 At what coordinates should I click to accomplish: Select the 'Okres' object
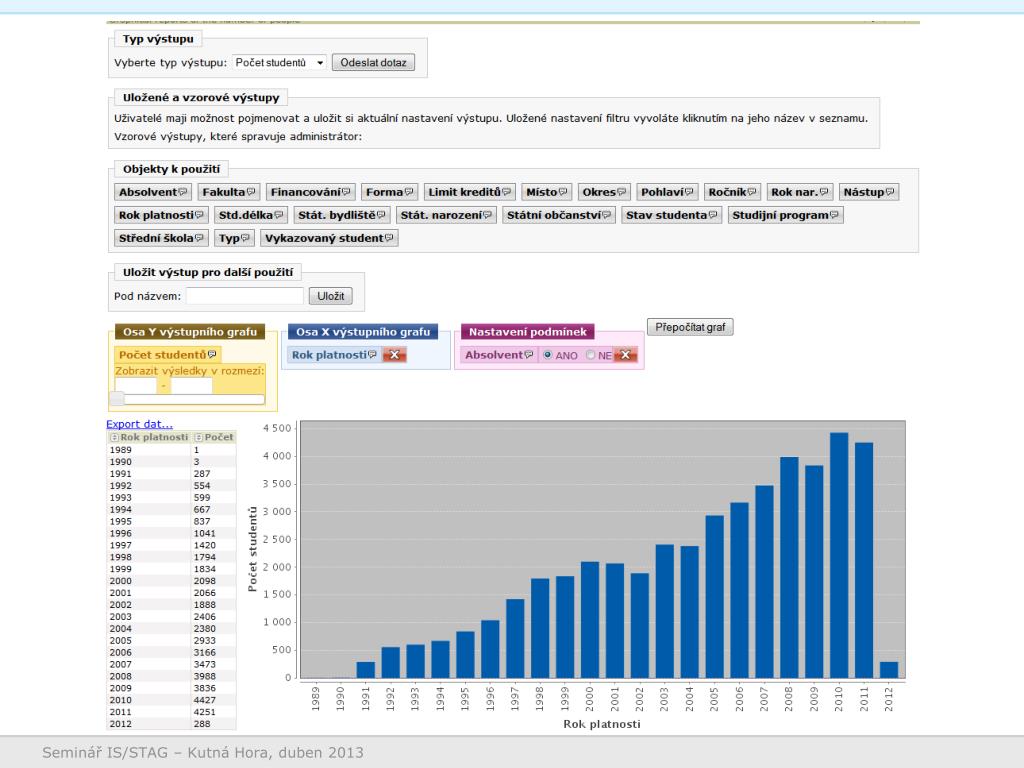point(604,192)
